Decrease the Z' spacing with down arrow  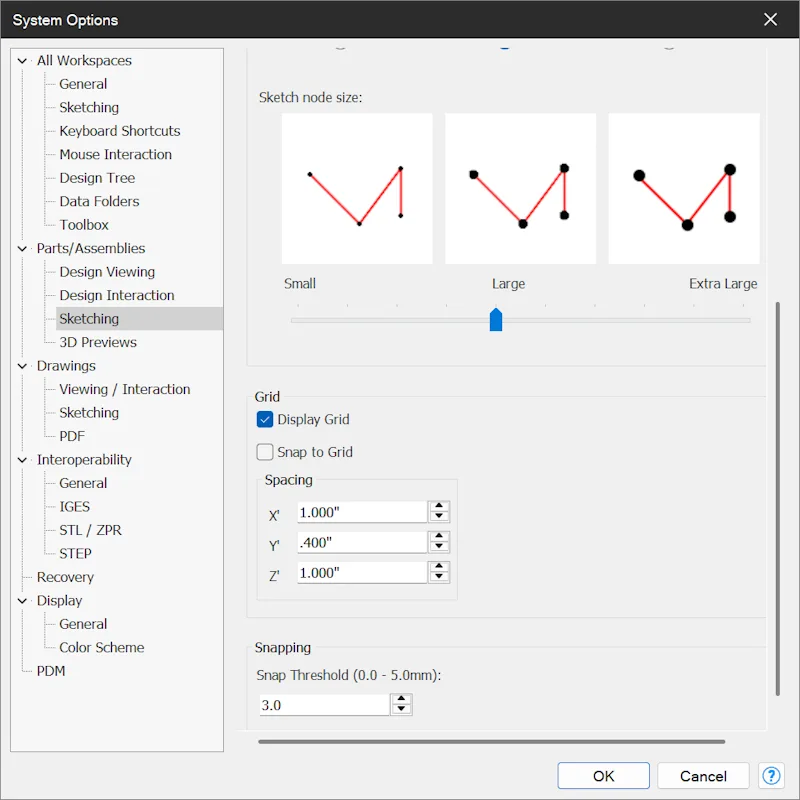(x=439, y=577)
